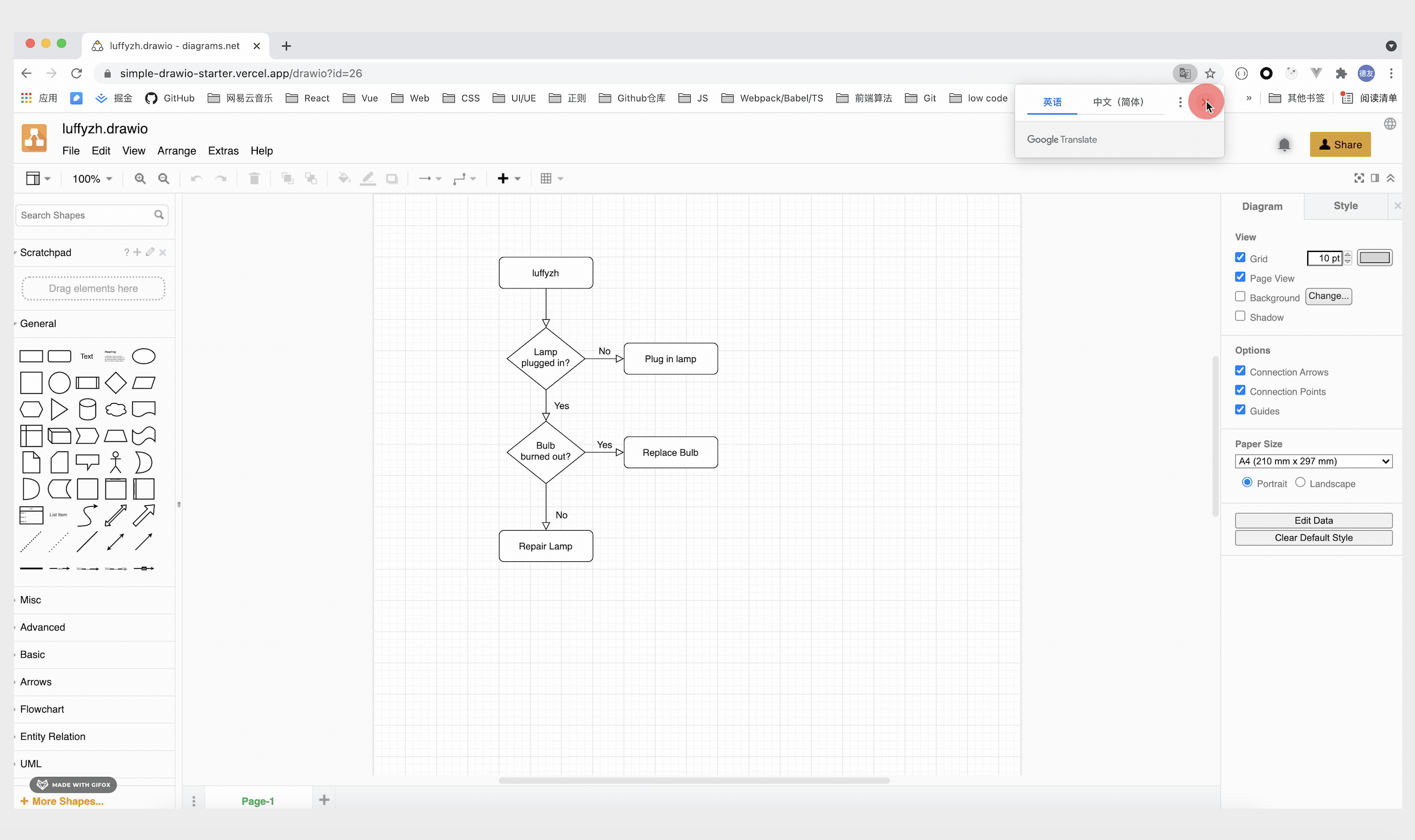Click the shadow toolbar icon
This screenshot has height=840, width=1415.
pyautogui.click(x=392, y=178)
